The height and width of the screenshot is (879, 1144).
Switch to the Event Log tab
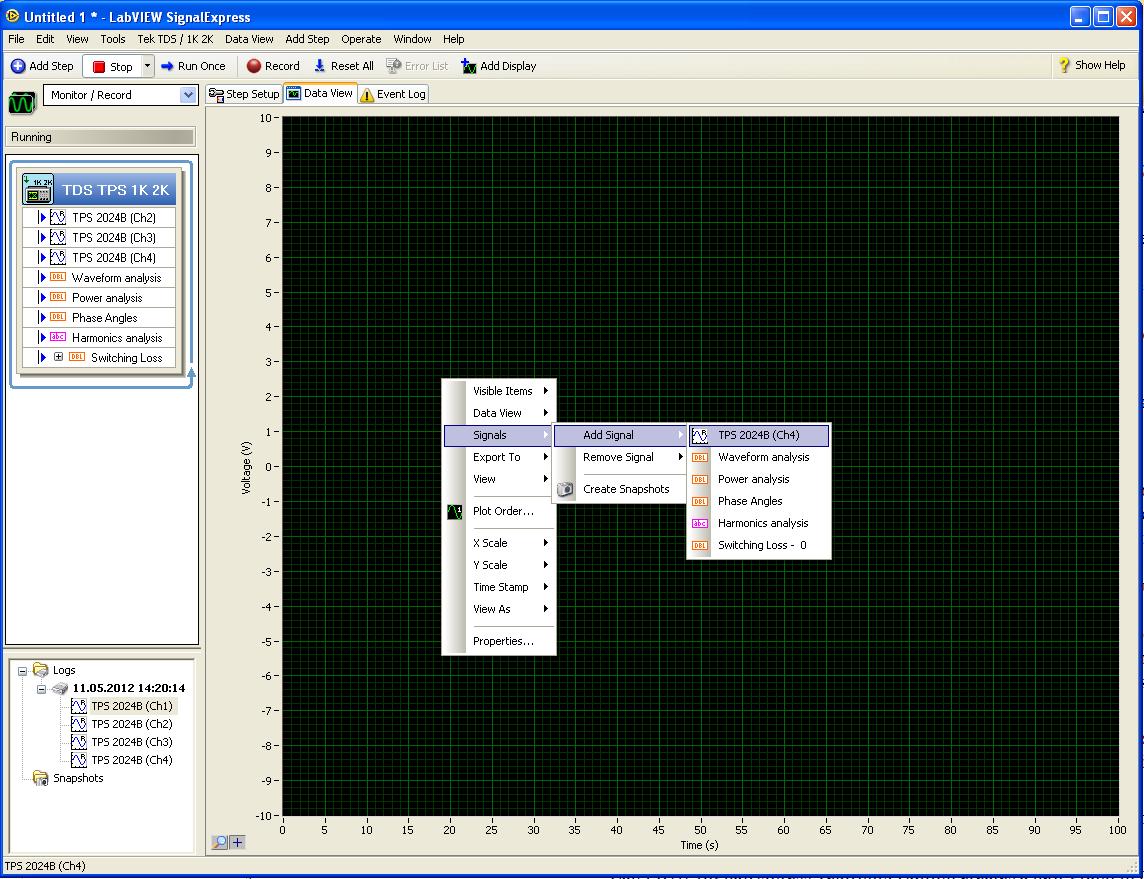[393, 94]
